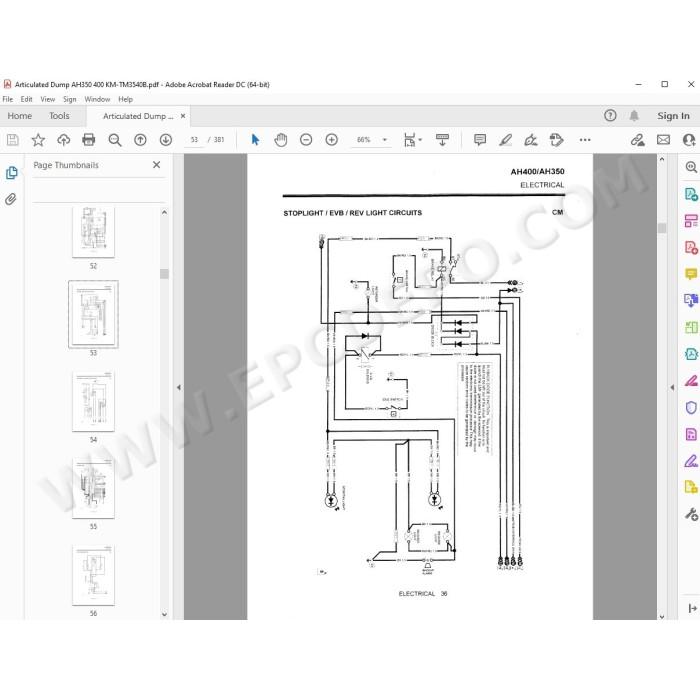Image resolution: width=700 pixels, height=700 pixels.
Task: Open the more tools ellipsis menu
Action: pos(585,140)
